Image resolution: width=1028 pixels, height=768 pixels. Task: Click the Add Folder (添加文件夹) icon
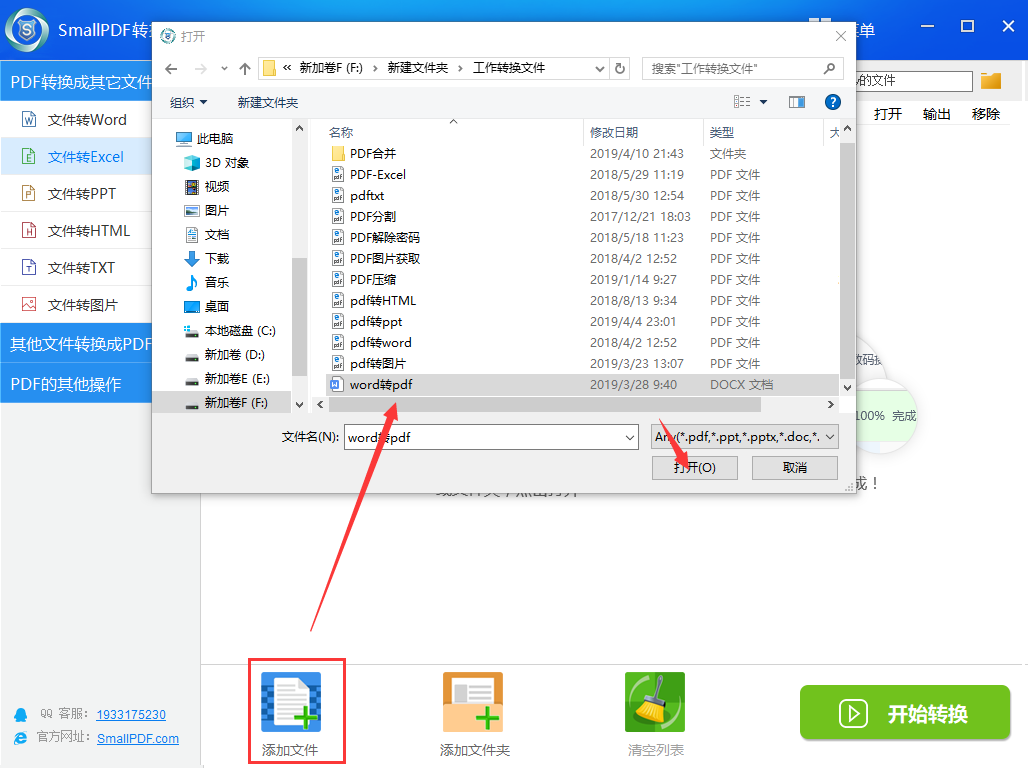click(473, 702)
